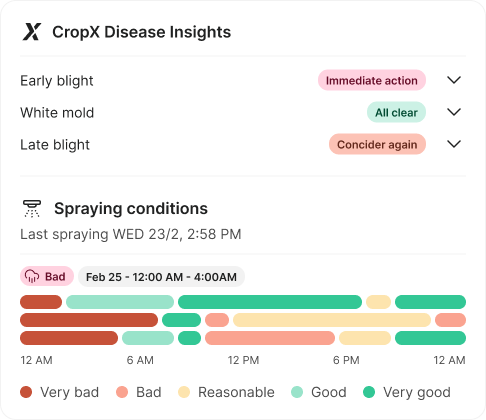Select long bad segment in bottom row

[270, 338]
